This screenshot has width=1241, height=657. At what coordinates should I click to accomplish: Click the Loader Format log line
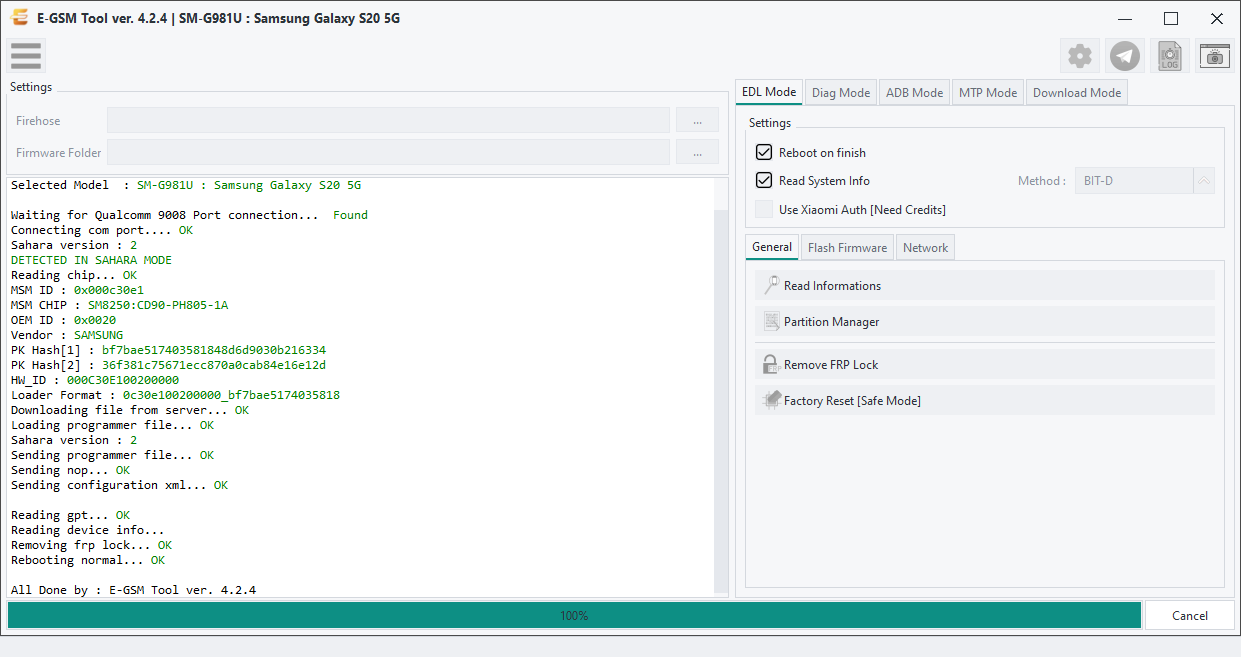click(x=175, y=395)
